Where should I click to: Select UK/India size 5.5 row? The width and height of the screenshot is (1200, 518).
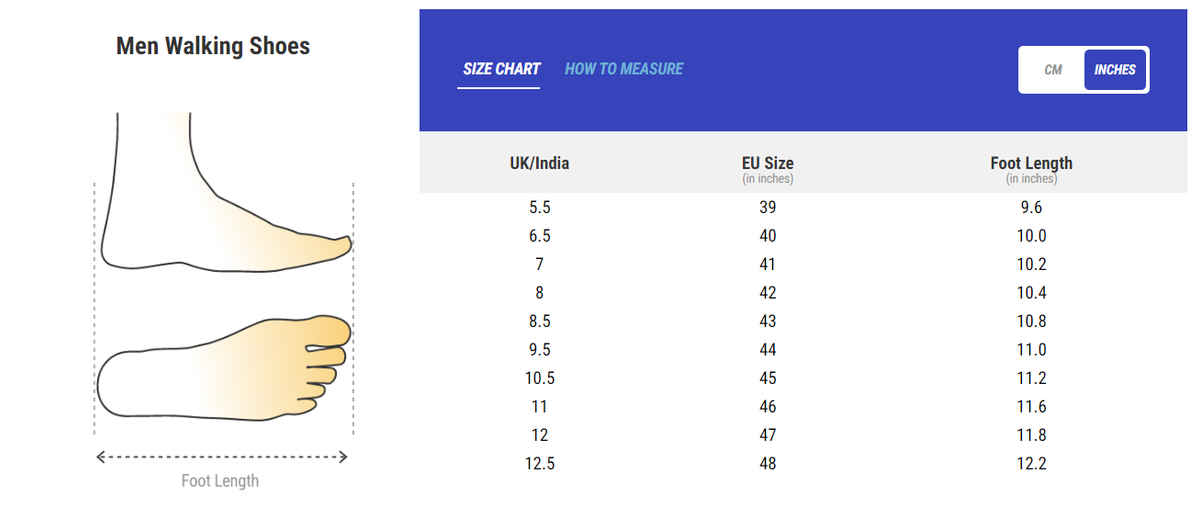[x=539, y=208]
